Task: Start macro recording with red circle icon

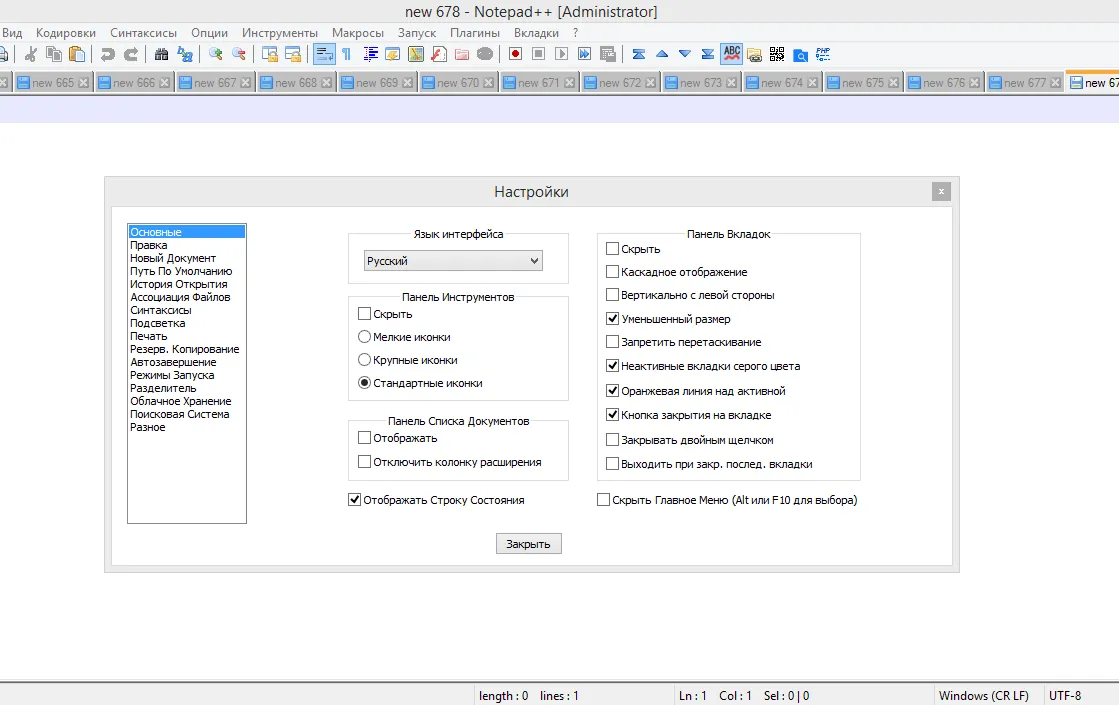Action: click(515, 54)
